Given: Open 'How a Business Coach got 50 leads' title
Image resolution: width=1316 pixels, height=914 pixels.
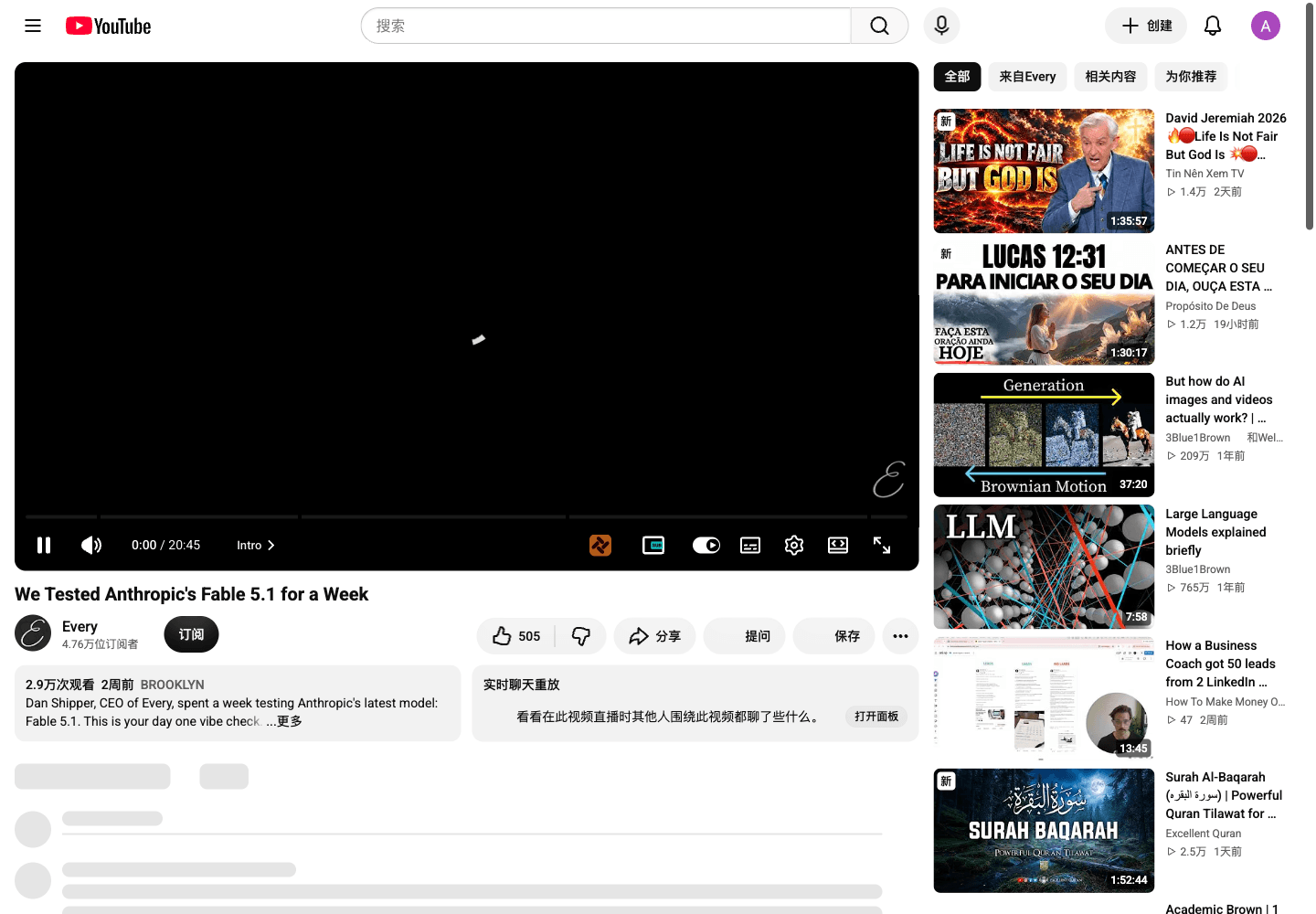Looking at the screenshot, I should click(x=1220, y=664).
